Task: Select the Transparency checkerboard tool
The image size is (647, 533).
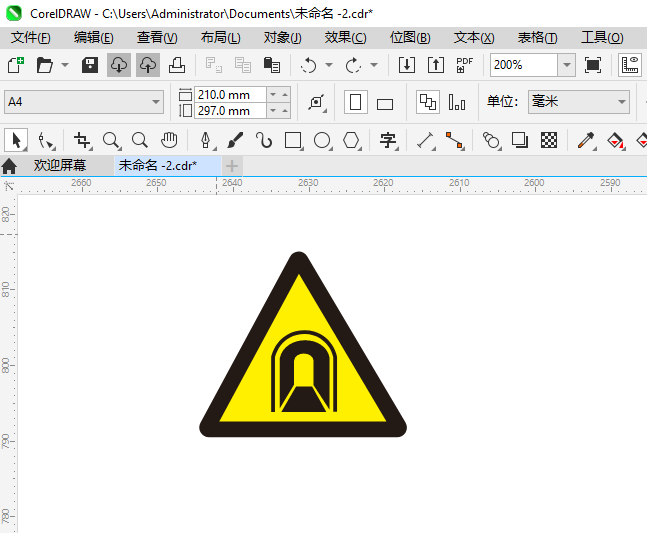Action: [549, 140]
